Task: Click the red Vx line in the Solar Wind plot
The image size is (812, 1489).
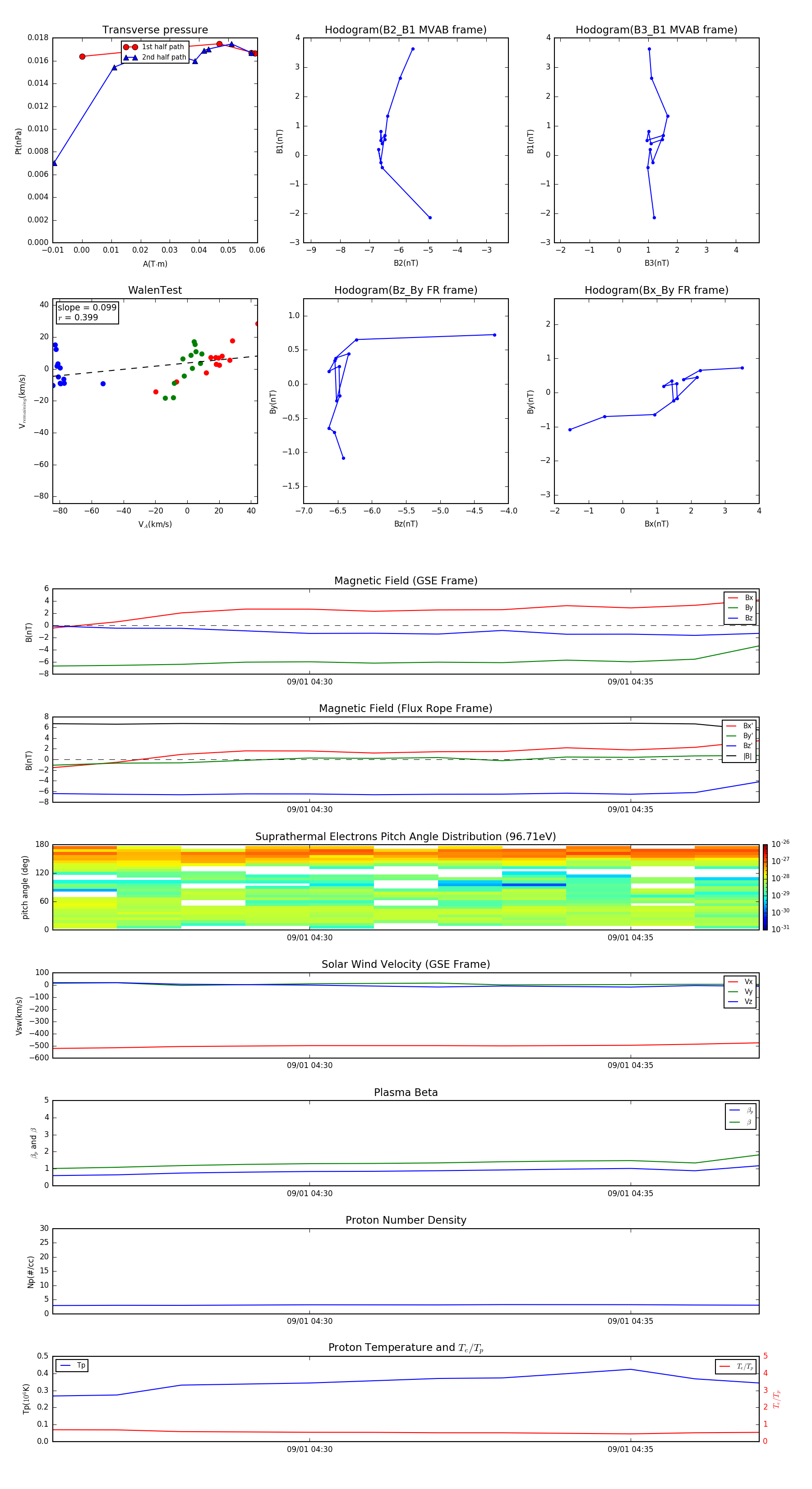Action: pos(406,1045)
